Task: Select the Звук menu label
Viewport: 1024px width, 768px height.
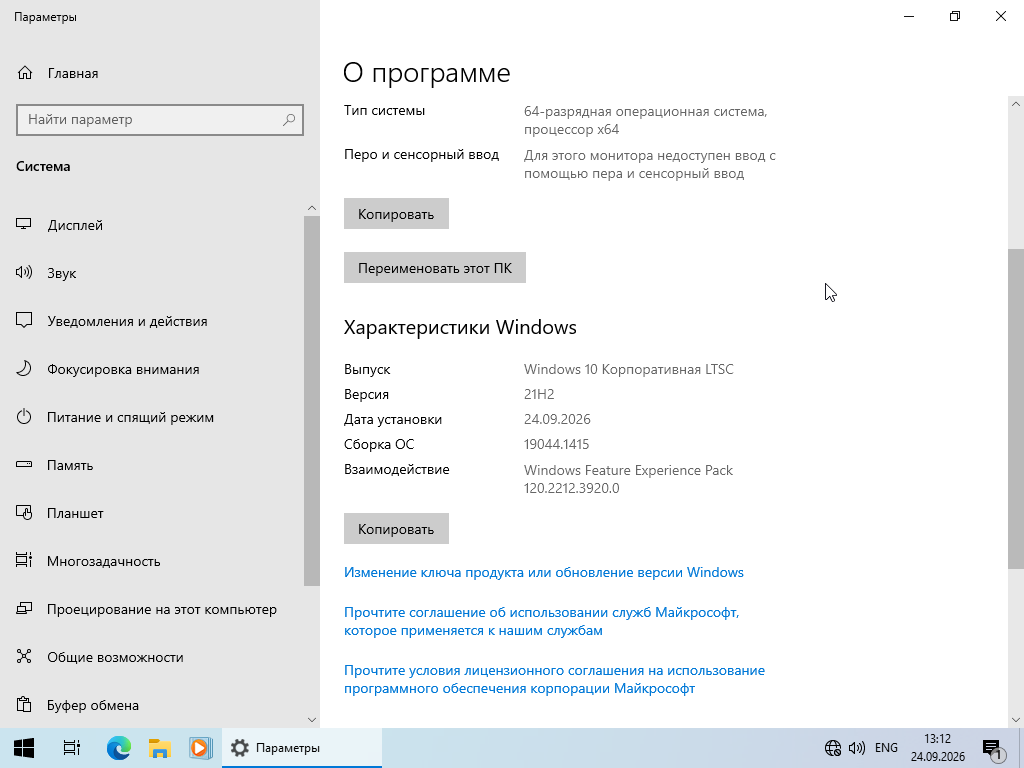Action: click(x=61, y=273)
